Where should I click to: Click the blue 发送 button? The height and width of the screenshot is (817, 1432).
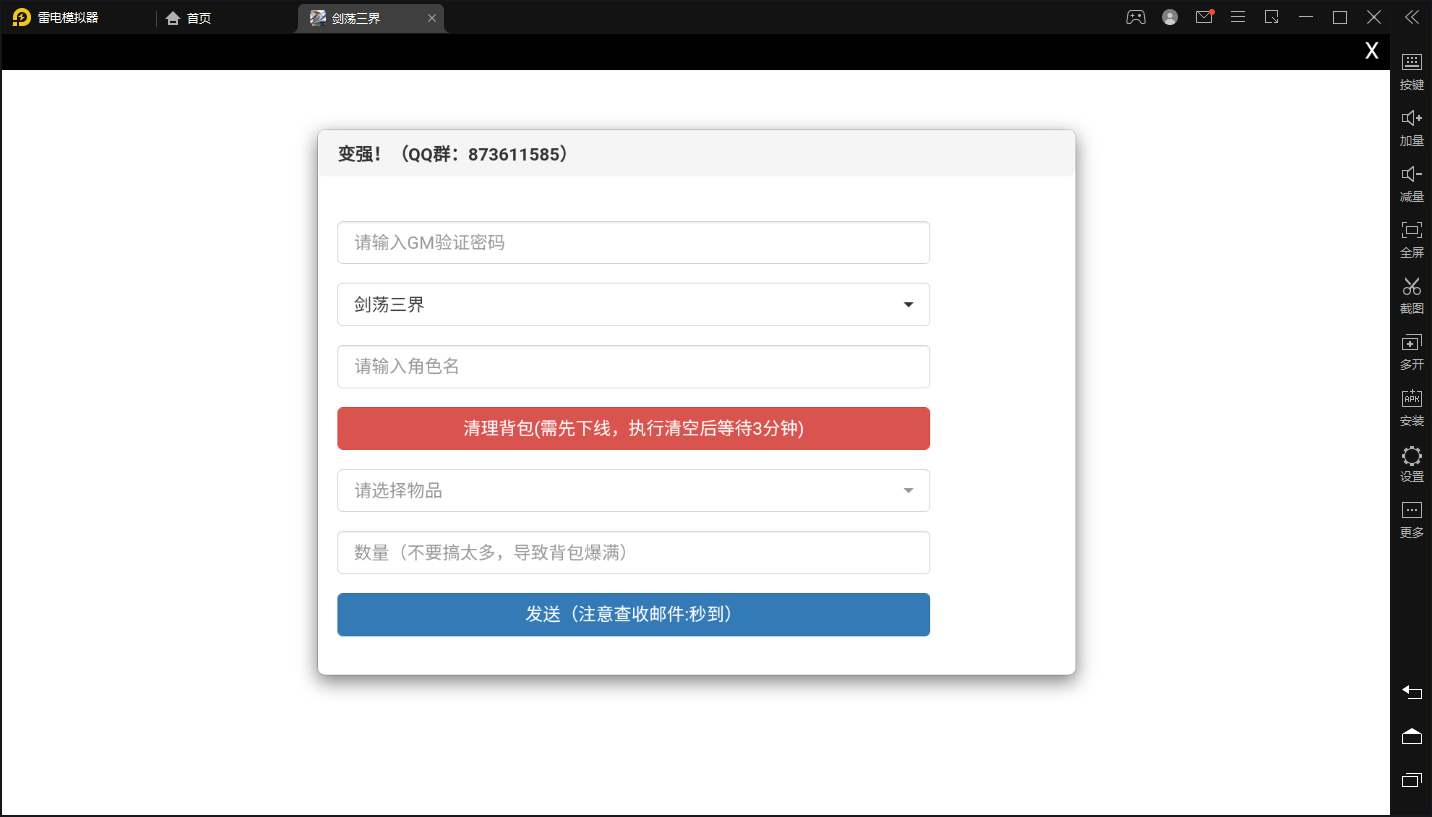coord(633,614)
